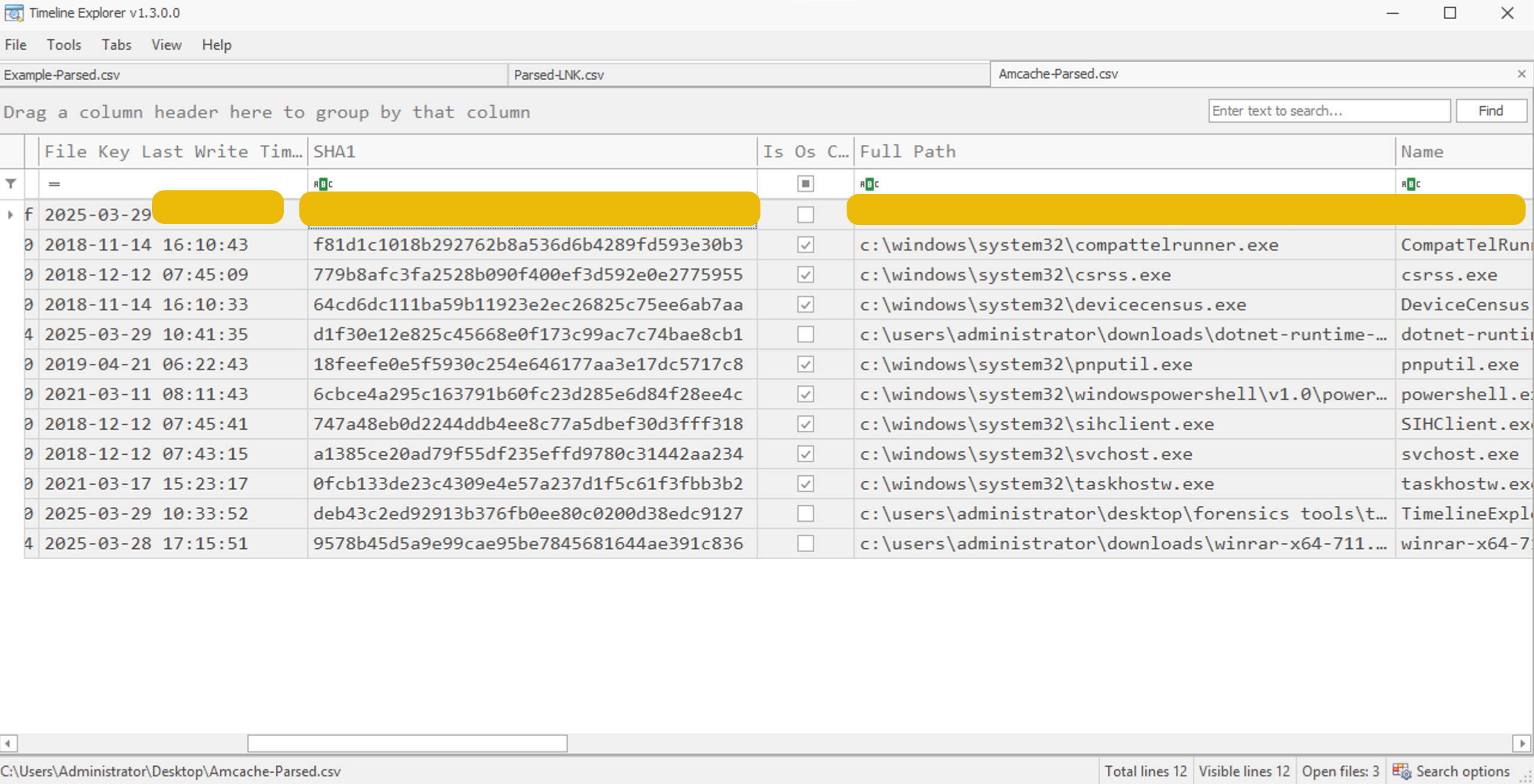
Task: Uncheck Is Os checkbox for pnputil.exe
Action: point(806,364)
